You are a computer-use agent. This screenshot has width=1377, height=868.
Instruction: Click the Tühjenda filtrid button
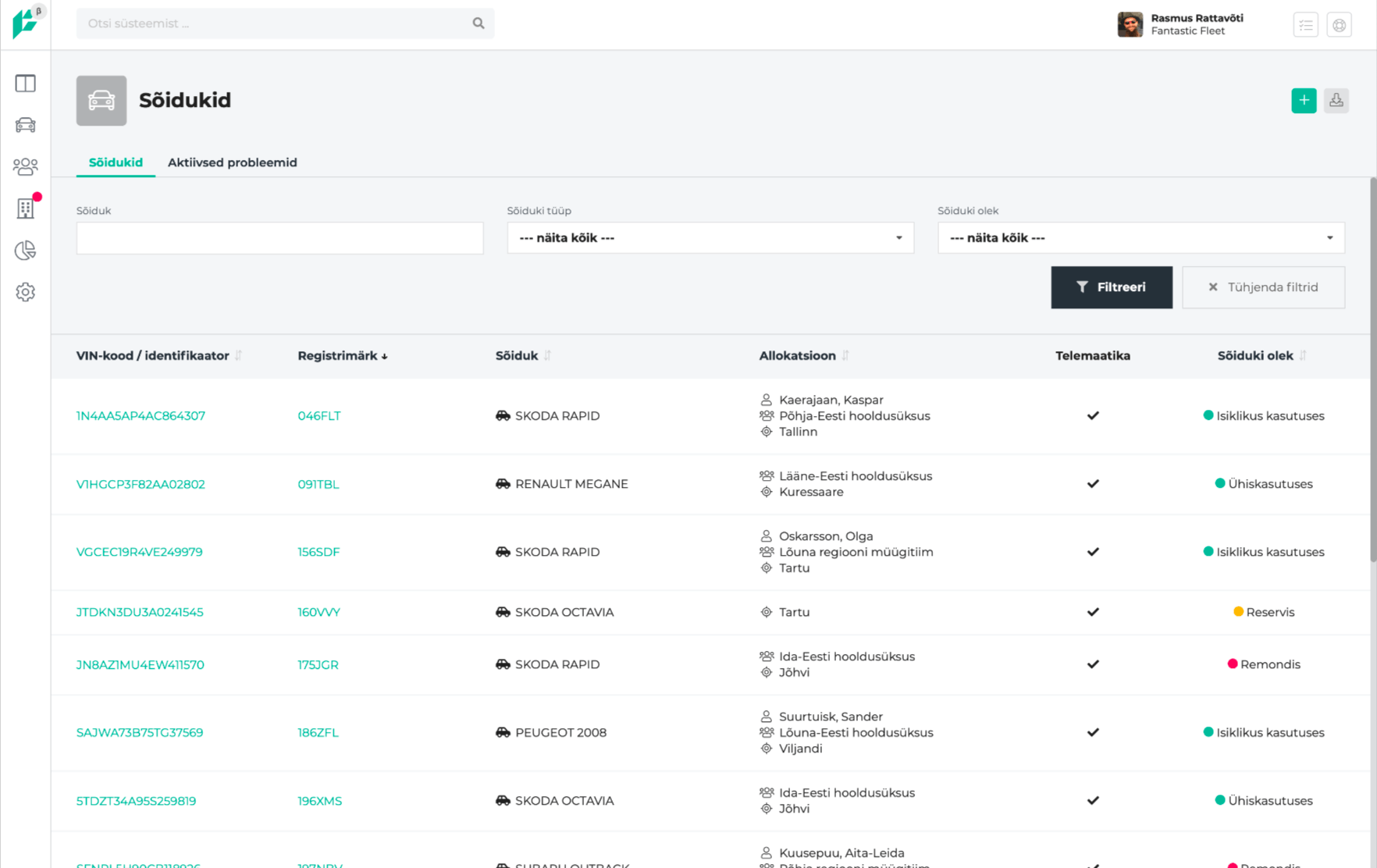click(1263, 287)
